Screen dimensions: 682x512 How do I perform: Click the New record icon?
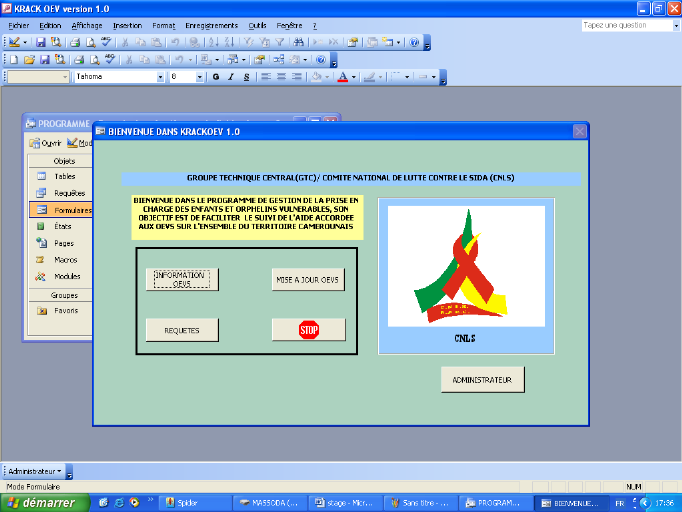[x=318, y=42]
